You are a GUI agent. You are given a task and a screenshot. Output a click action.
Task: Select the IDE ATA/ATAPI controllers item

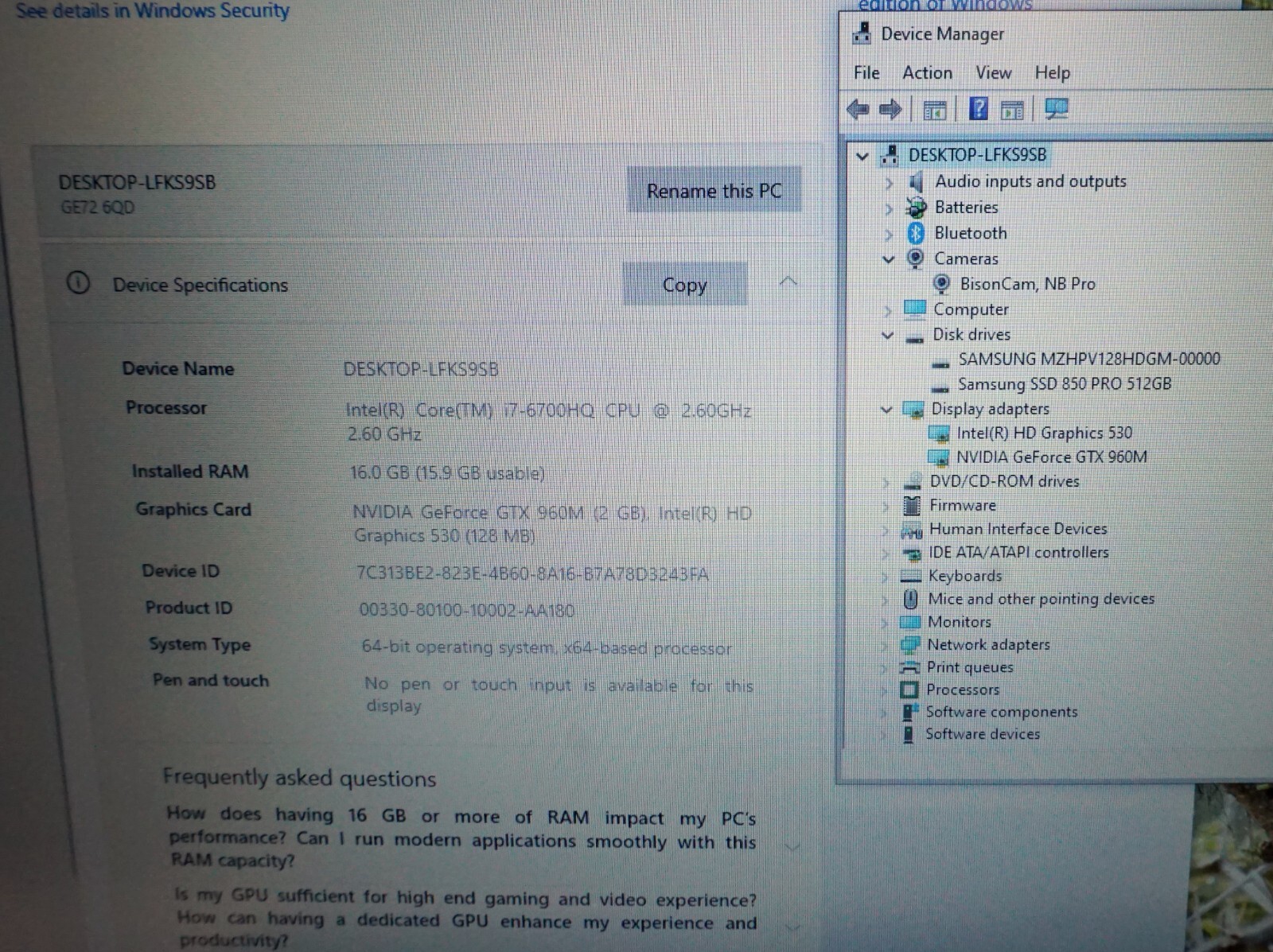[1018, 552]
